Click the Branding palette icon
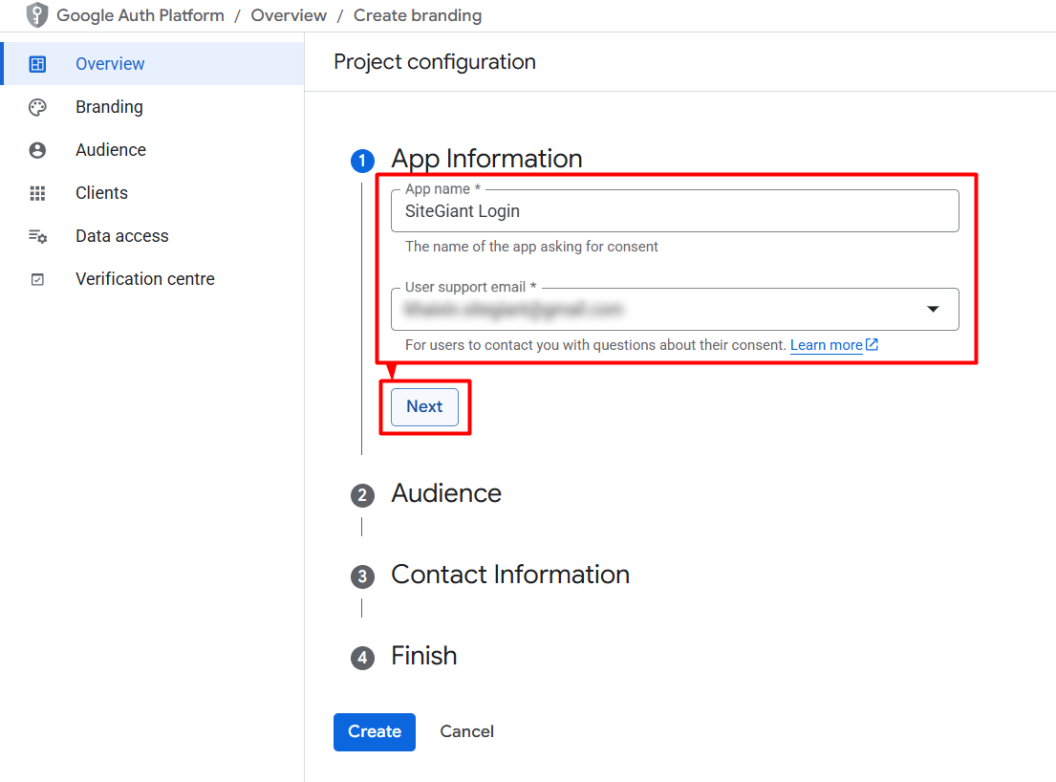1056x782 pixels. point(38,107)
